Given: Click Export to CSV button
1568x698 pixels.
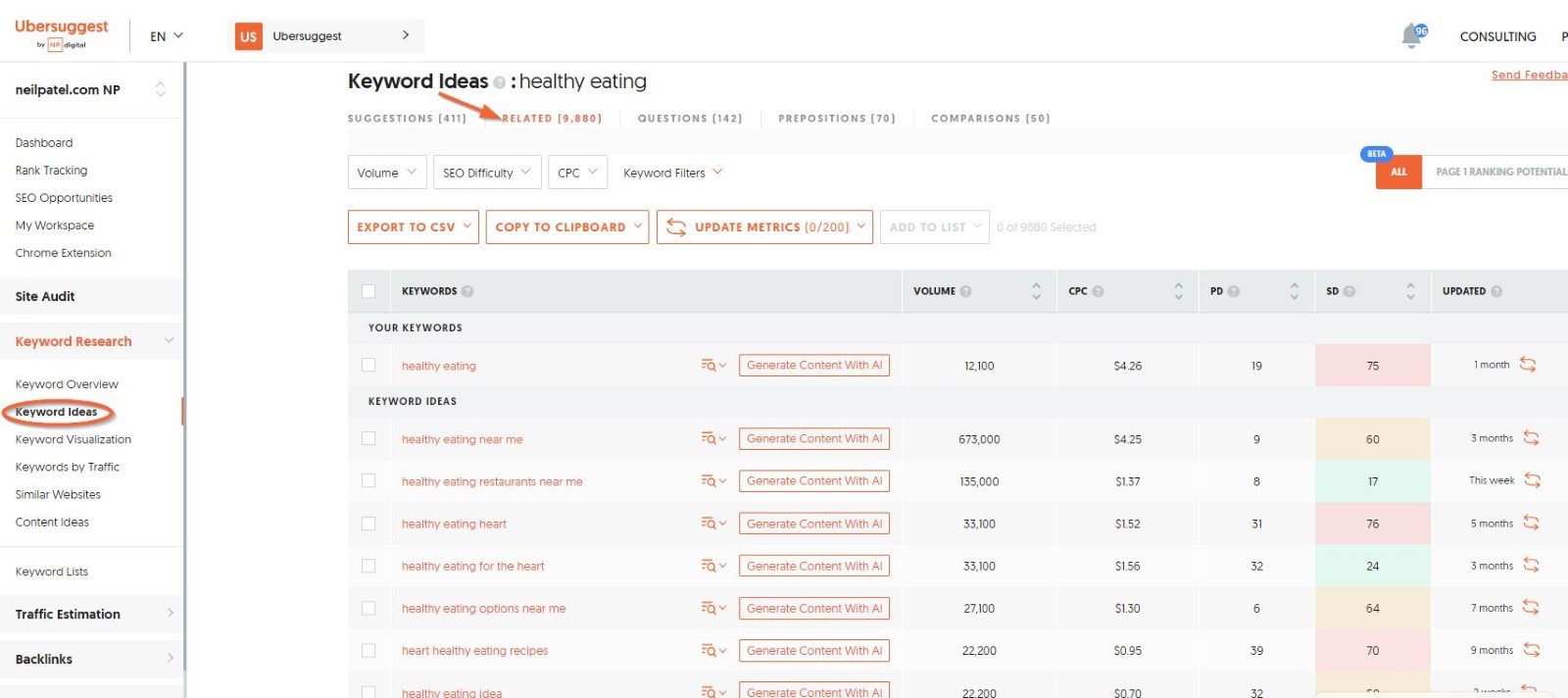Looking at the screenshot, I should click(x=413, y=226).
